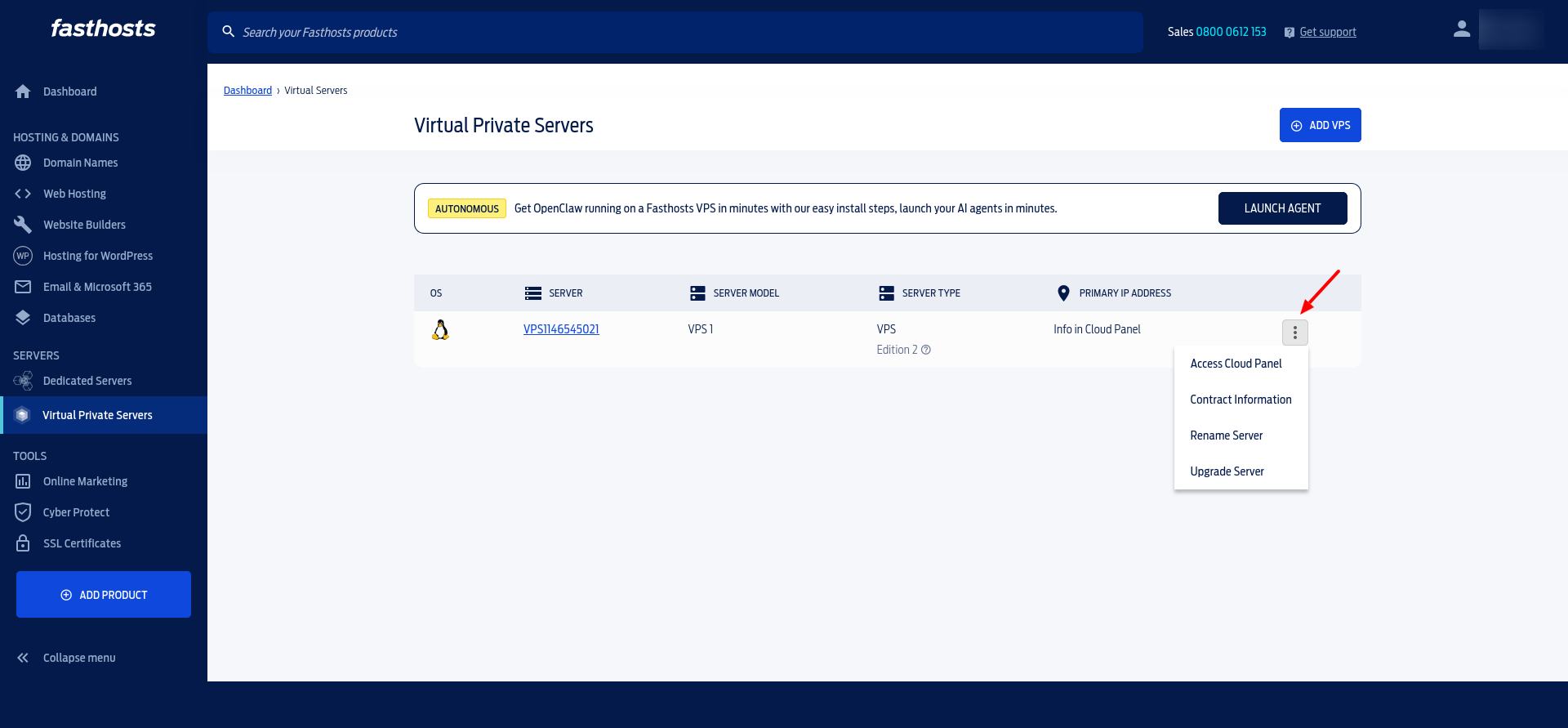Click the LAUNCH AGENT button

pos(1283,208)
